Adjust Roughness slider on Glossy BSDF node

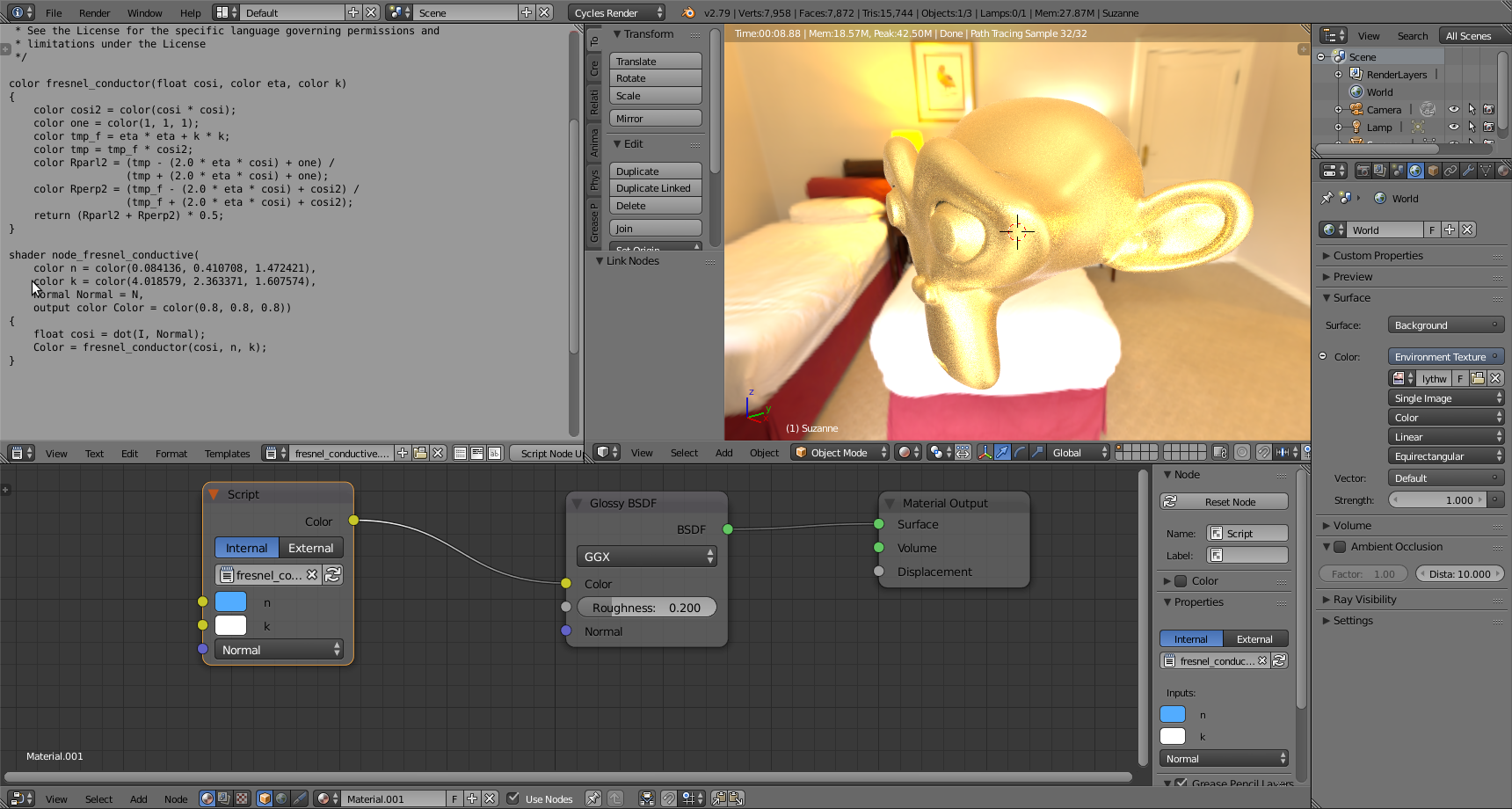click(x=647, y=608)
